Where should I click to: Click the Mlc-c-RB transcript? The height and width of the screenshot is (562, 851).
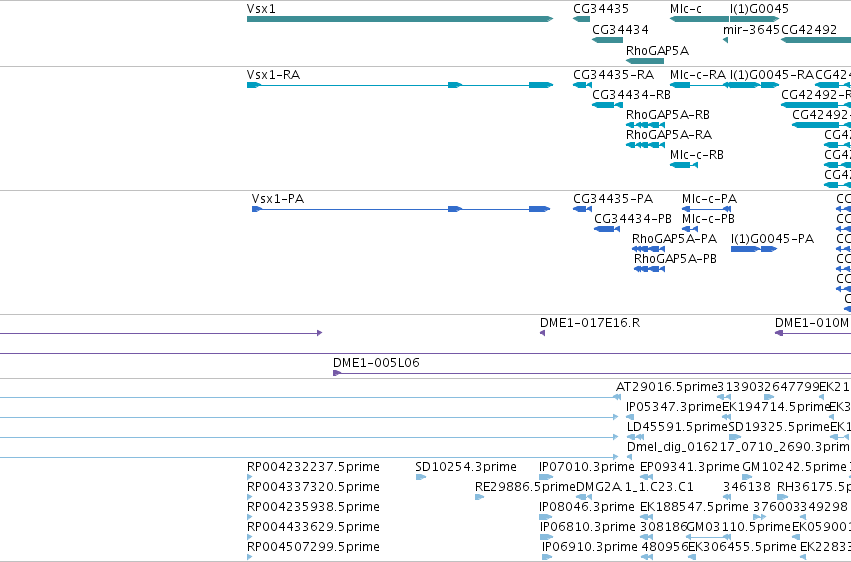[684, 165]
